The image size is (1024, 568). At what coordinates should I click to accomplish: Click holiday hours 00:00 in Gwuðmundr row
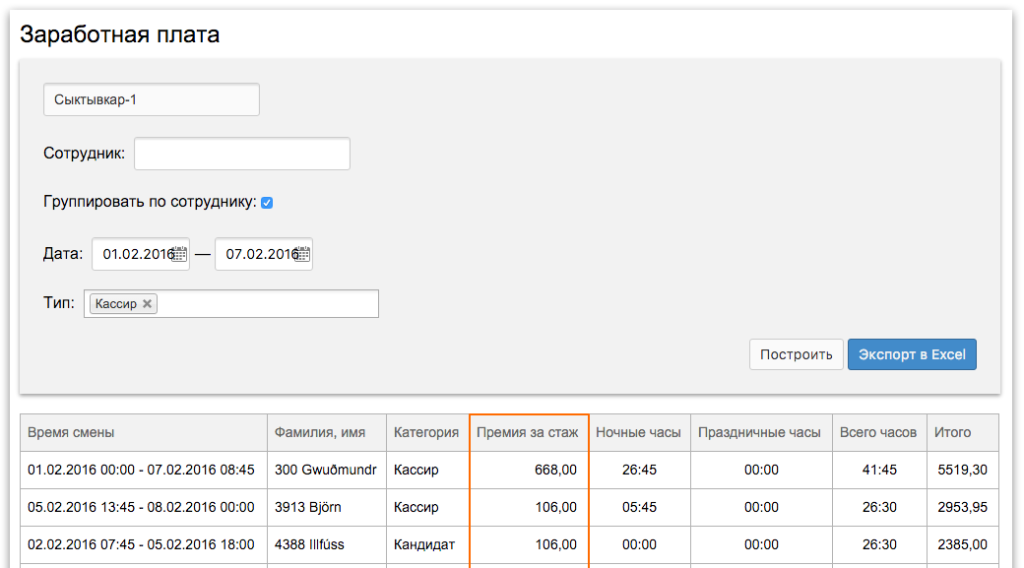click(761, 469)
